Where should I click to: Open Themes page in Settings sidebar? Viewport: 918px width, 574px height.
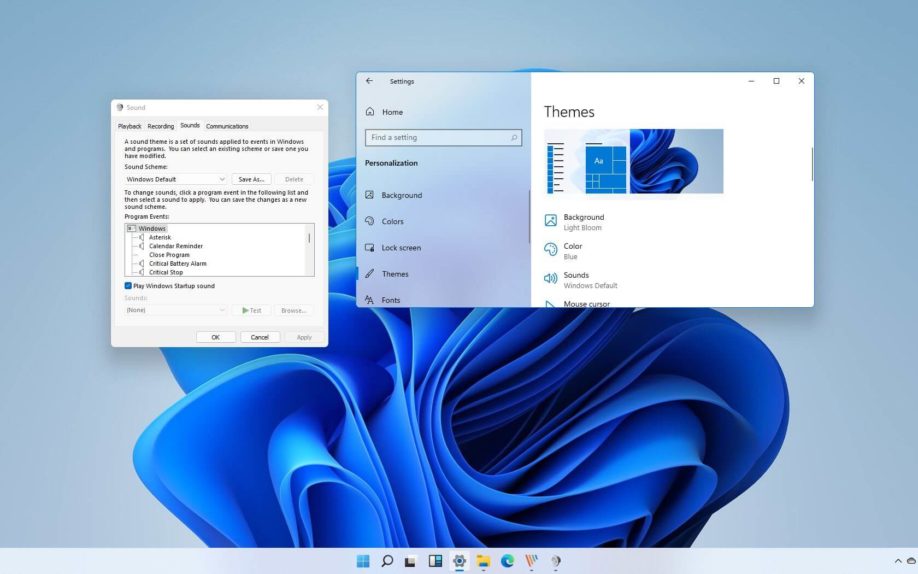coord(395,274)
